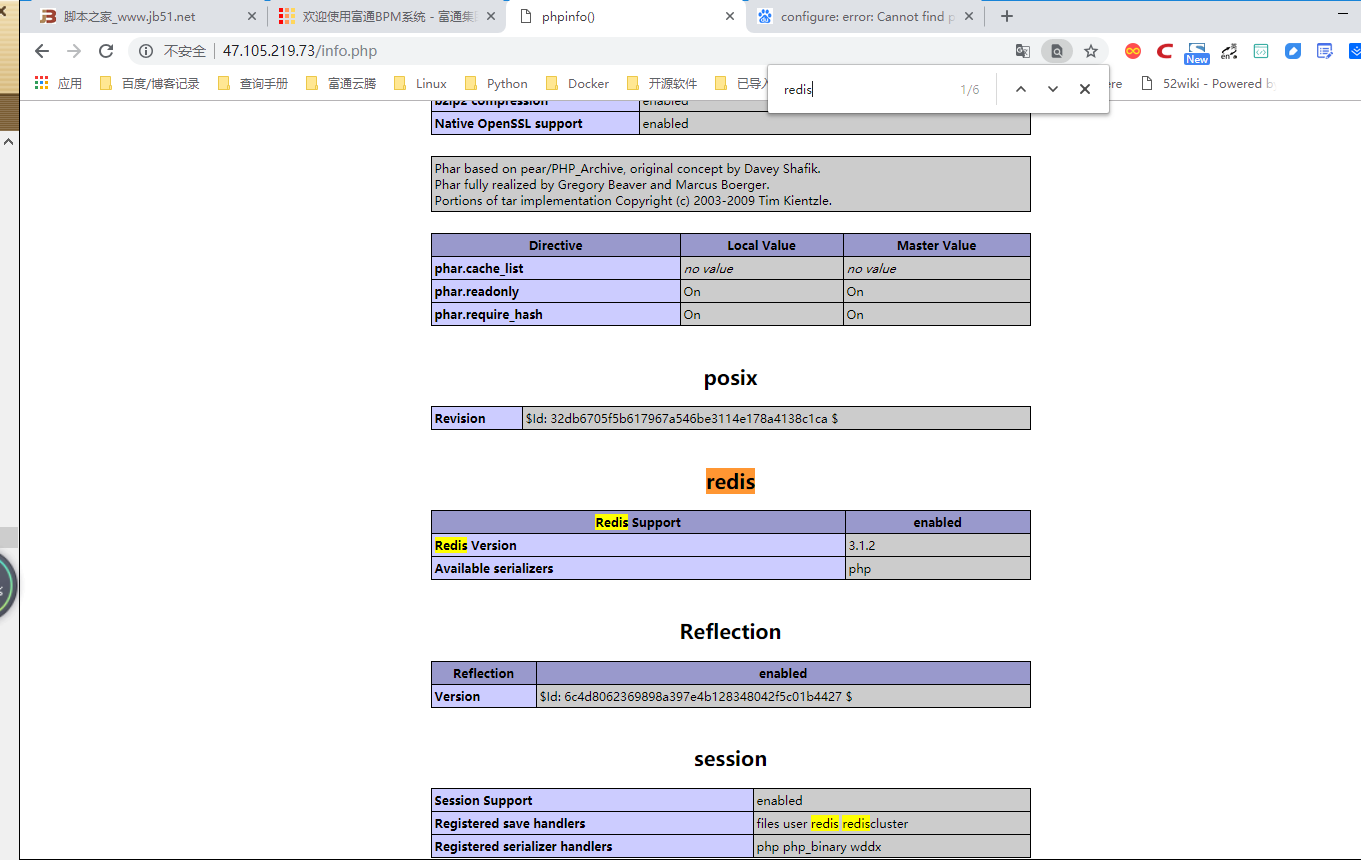The width and height of the screenshot is (1361, 860).
Task: Open the blue tag extension icon
Action: click(x=1293, y=51)
